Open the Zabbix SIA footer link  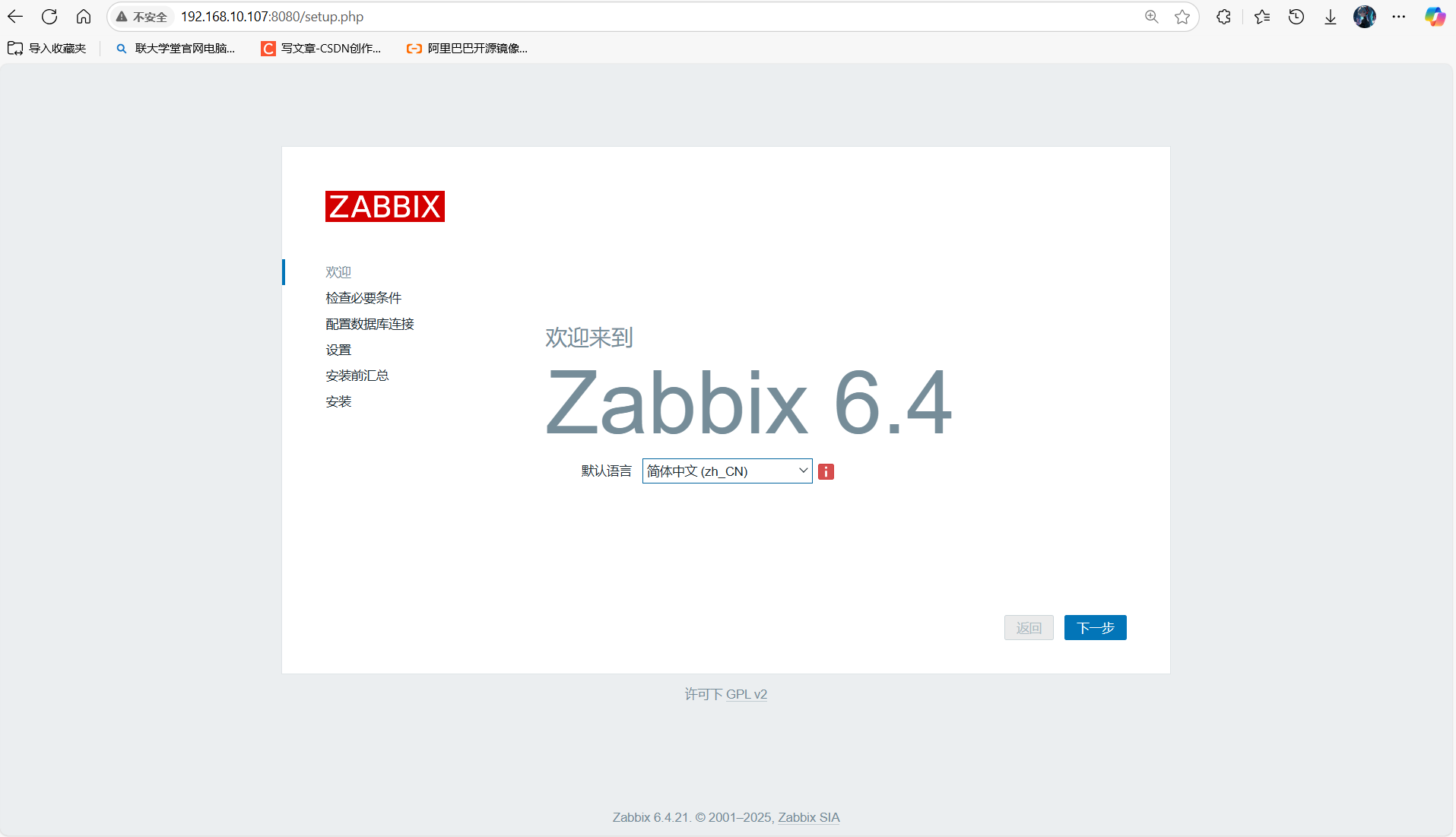pos(809,817)
